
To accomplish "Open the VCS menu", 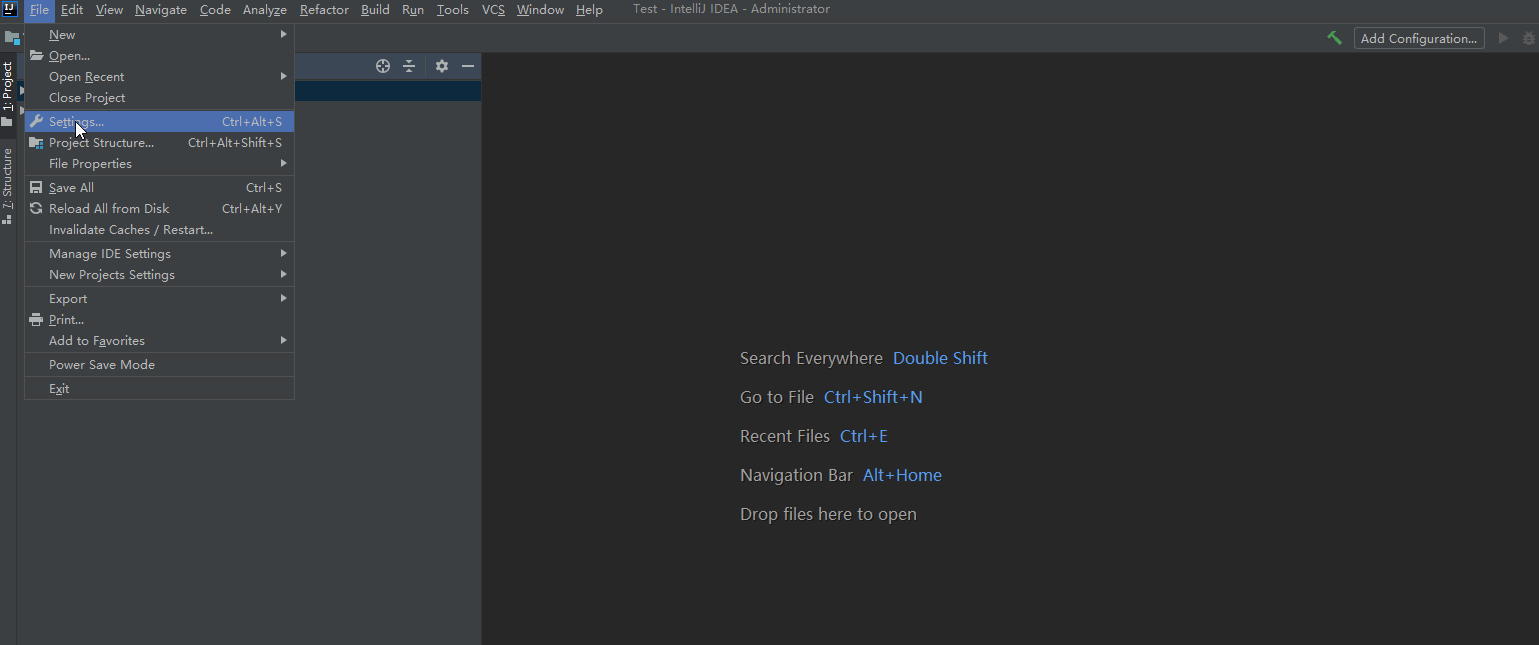I will [x=493, y=10].
